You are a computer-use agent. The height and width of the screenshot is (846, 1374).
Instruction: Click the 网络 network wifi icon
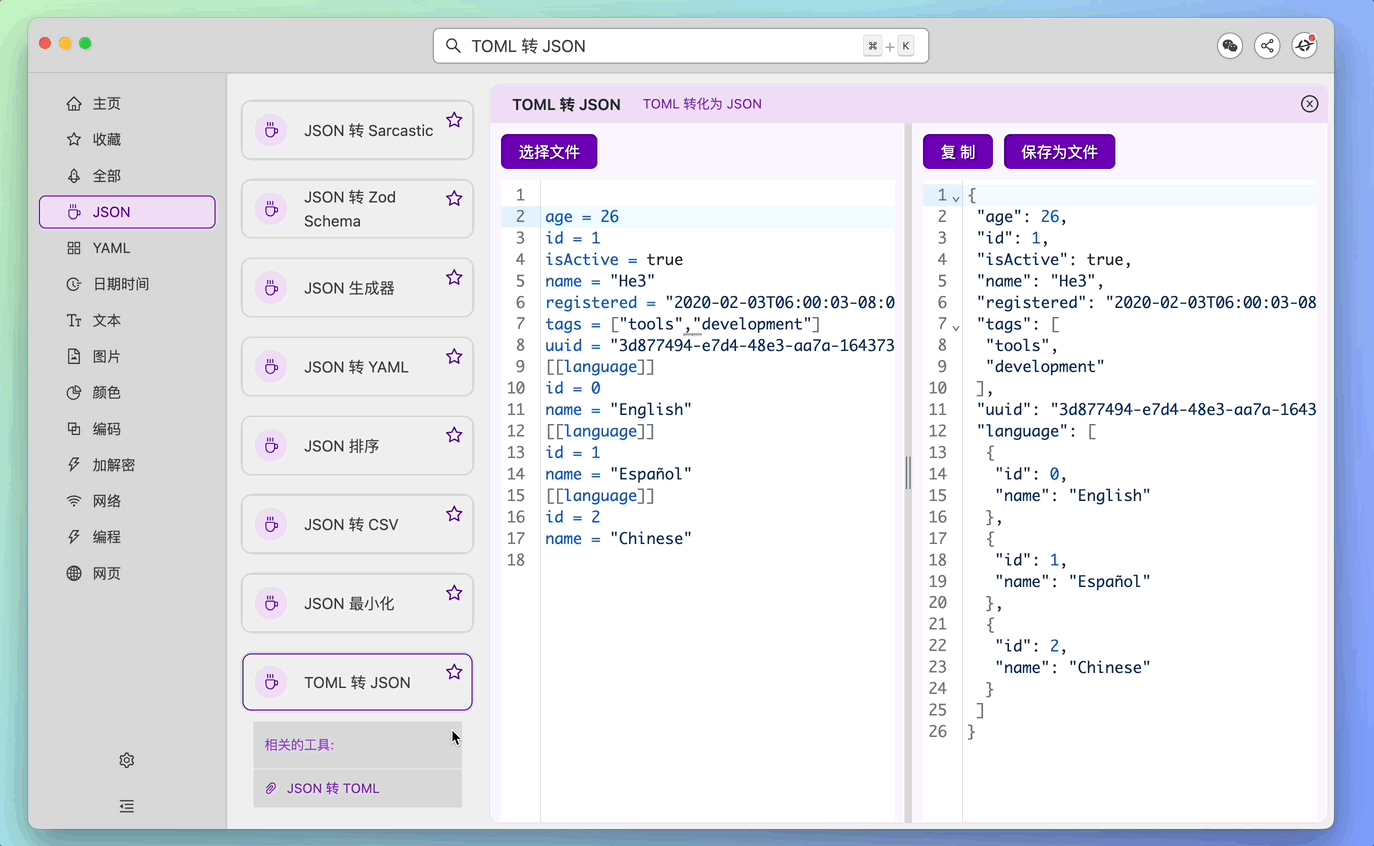[74, 501]
